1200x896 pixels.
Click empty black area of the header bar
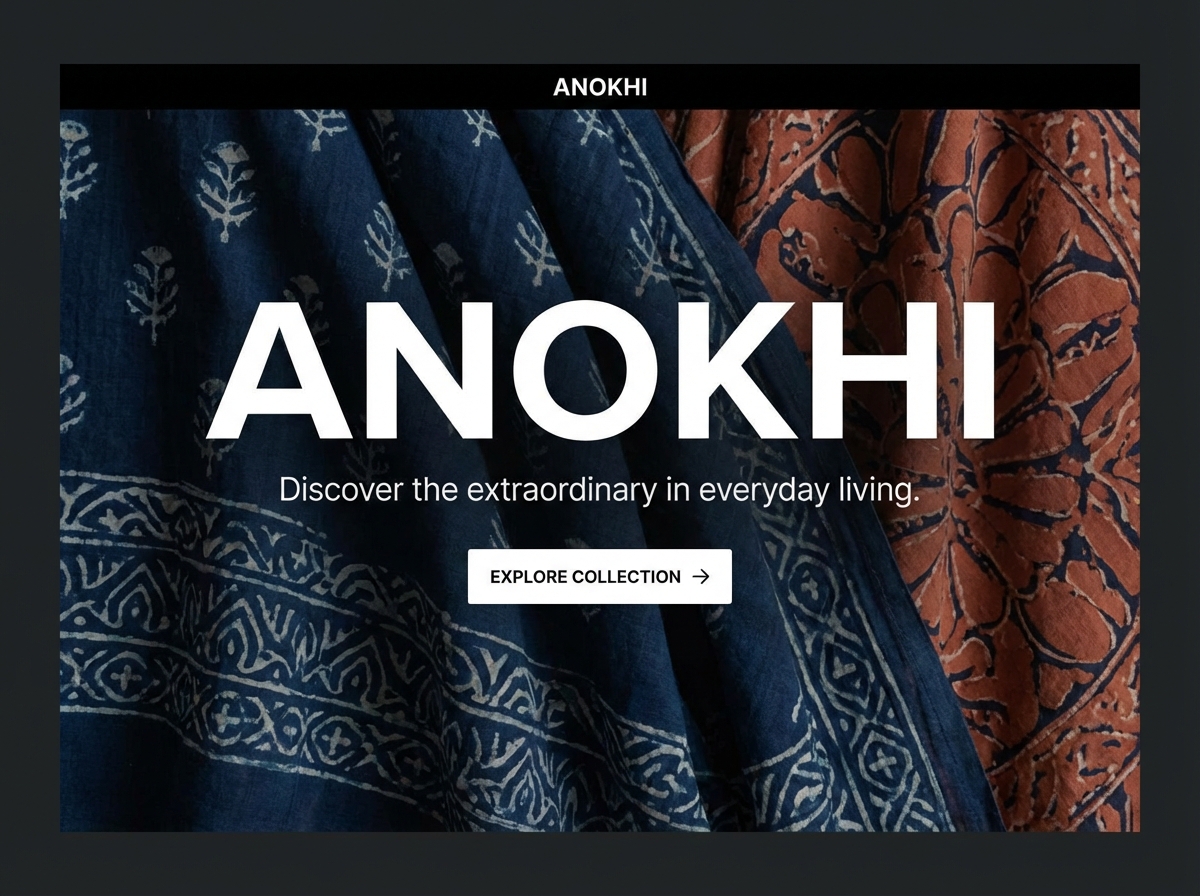pyautogui.click(x=300, y=87)
